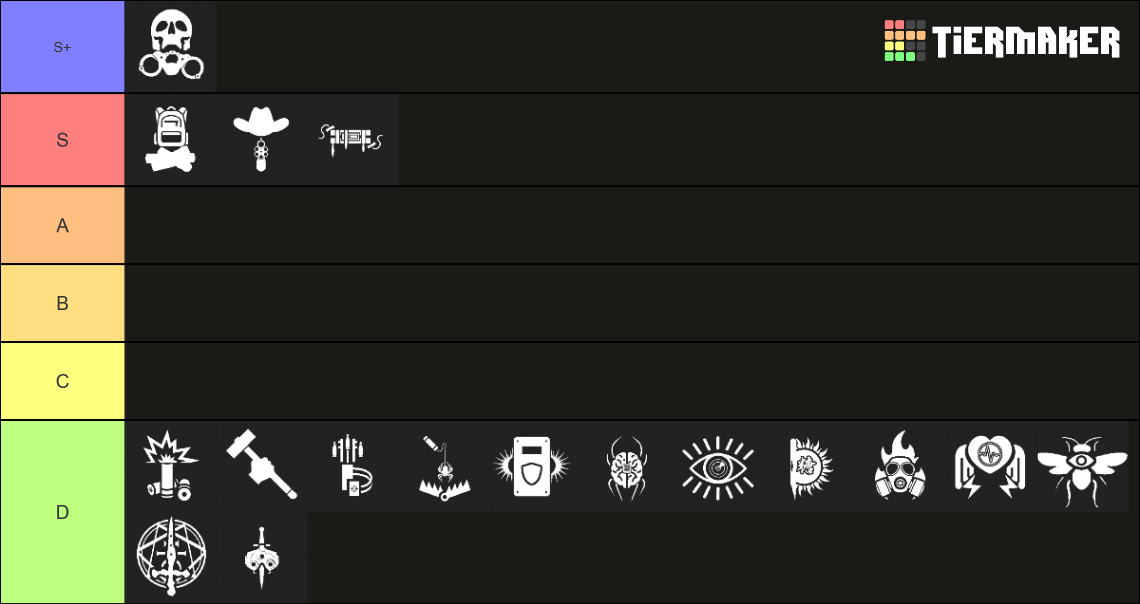Image resolution: width=1140 pixels, height=604 pixels.
Task: Choose the wasp with eye icon
Action: [1082, 466]
